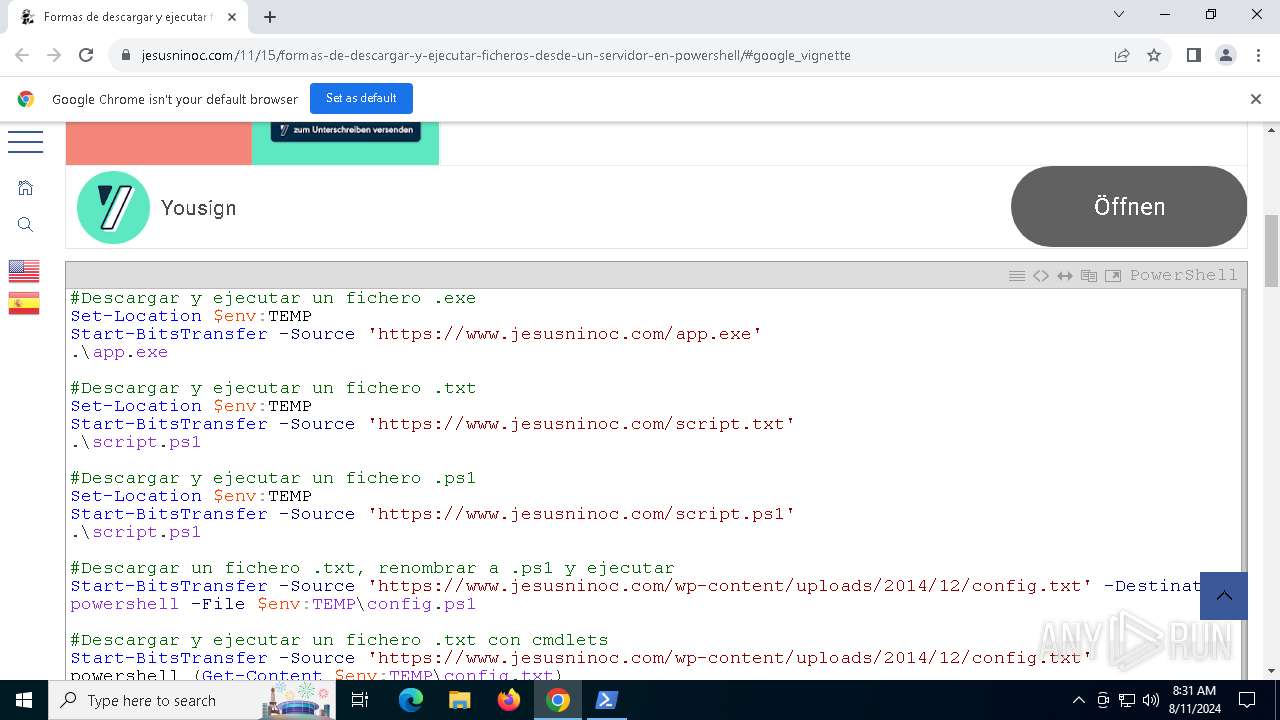The height and width of the screenshot is (720, 1280).
Task: Open Windows Start menu
Action: 24,700
